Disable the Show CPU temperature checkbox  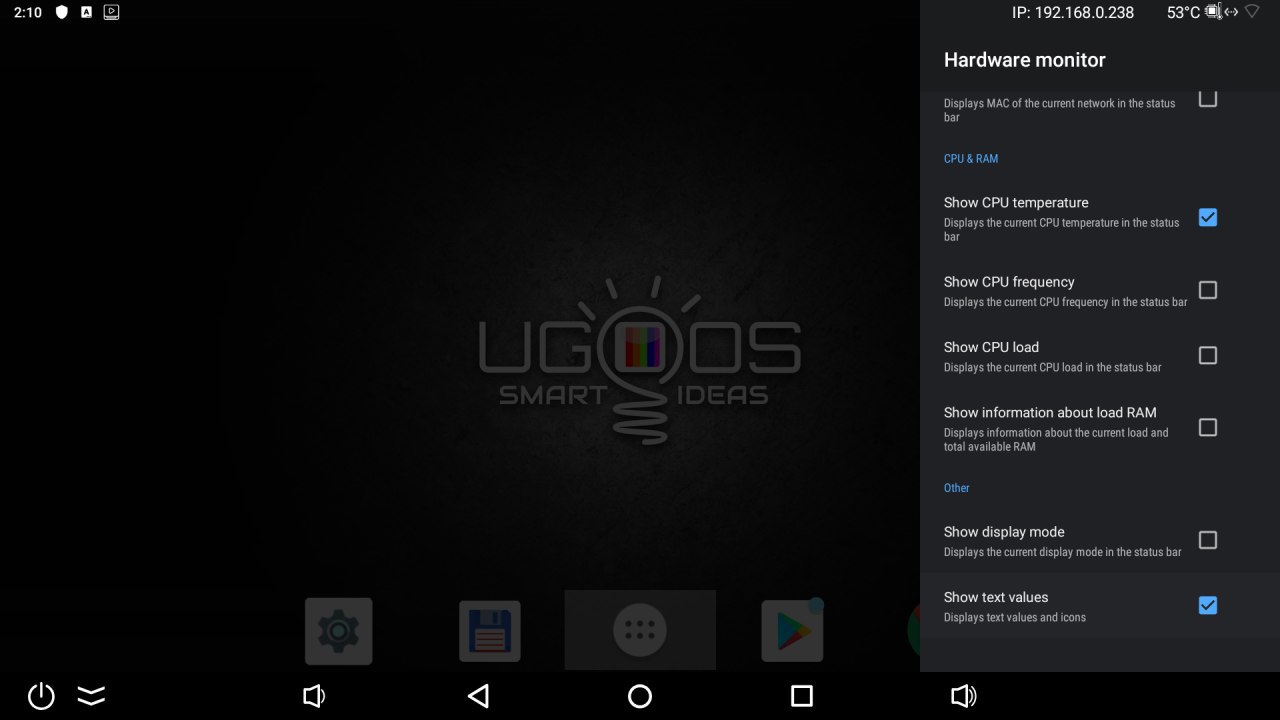[1208, 217]
